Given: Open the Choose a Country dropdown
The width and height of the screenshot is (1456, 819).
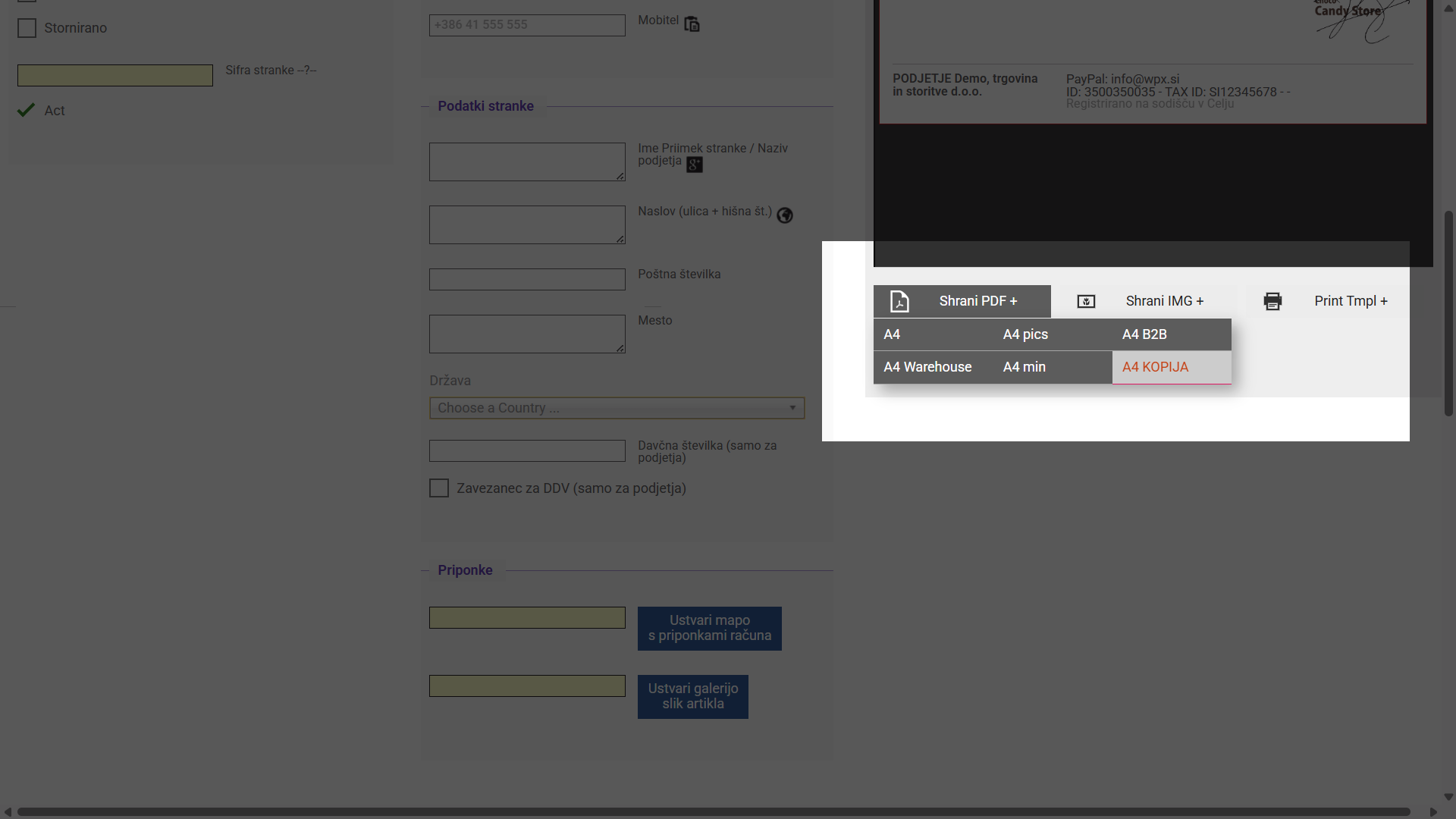Looking at the screenshot, I should pyautogui.click(x=617, y=408).
